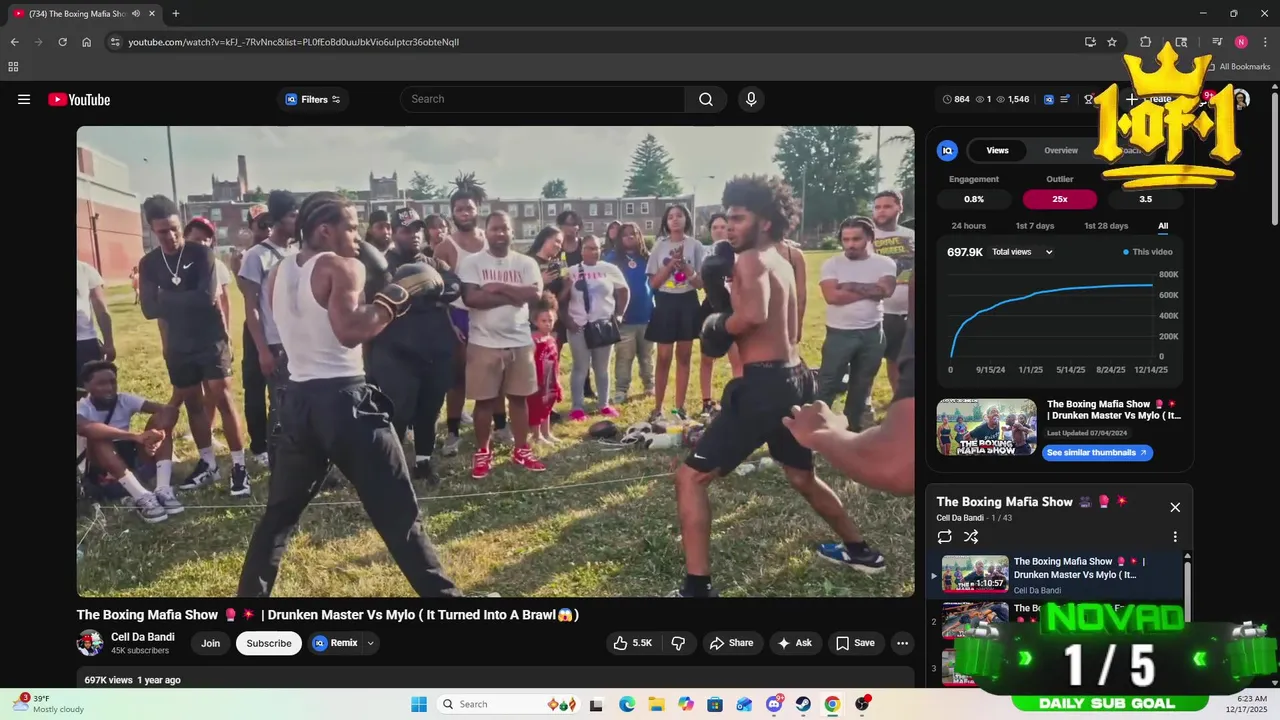The image size is (1280, 720).
Task: Click the 25x Outlier score pill
Action: [x=1060, y=199]
